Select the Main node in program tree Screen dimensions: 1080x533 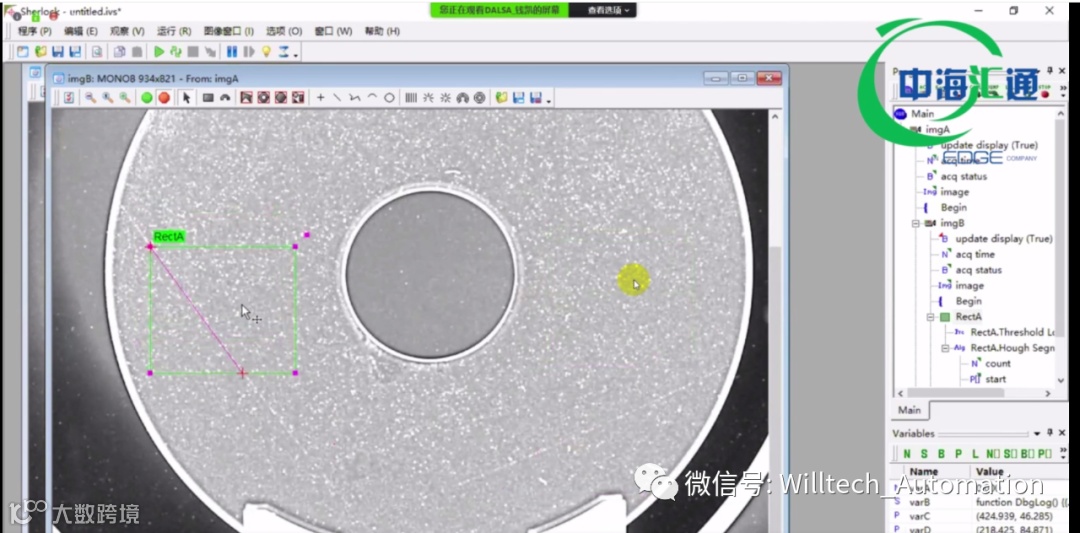(x=922, y=114)
